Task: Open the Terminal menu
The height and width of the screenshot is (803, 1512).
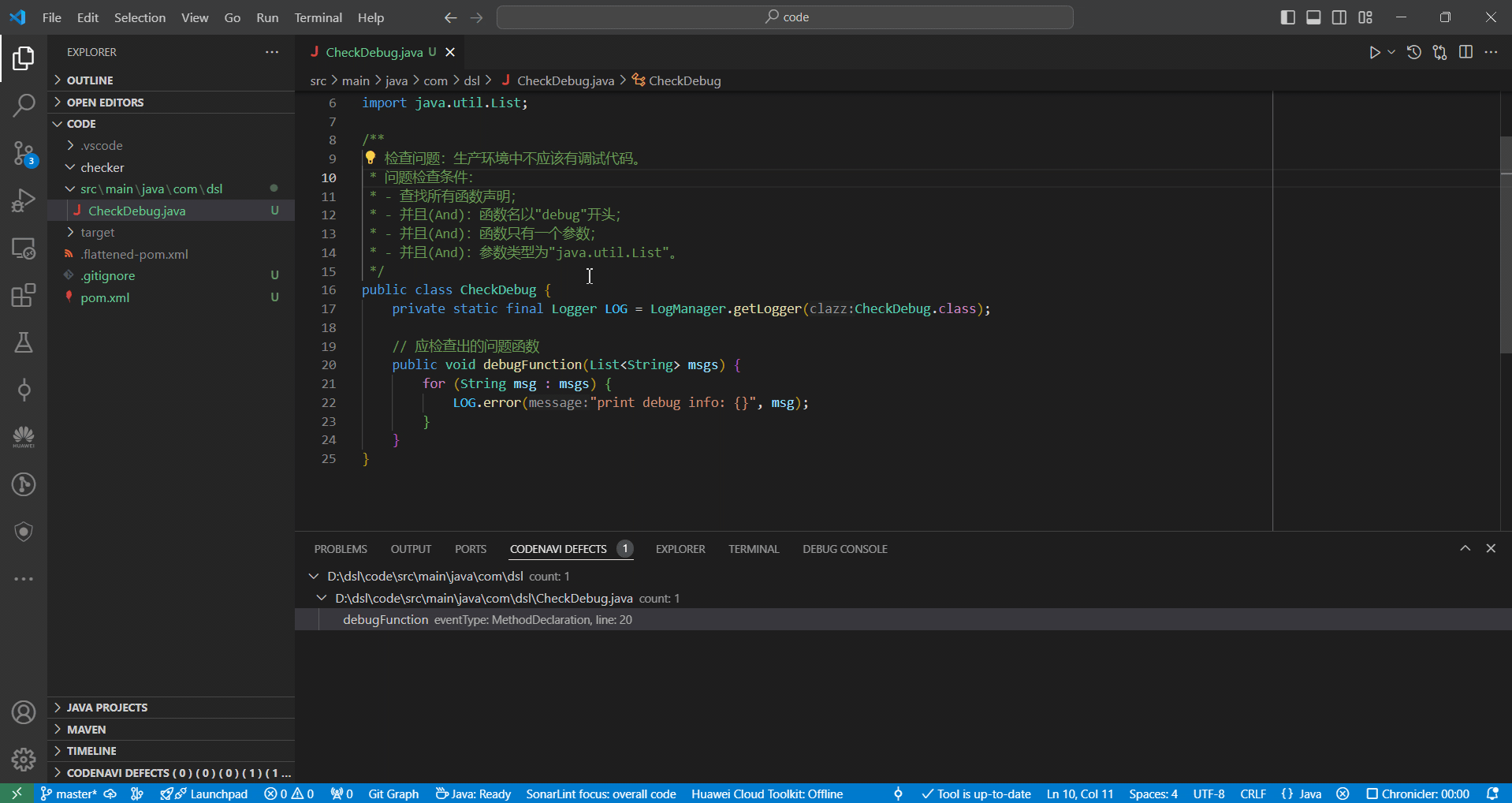Action: tap(318, 17)
